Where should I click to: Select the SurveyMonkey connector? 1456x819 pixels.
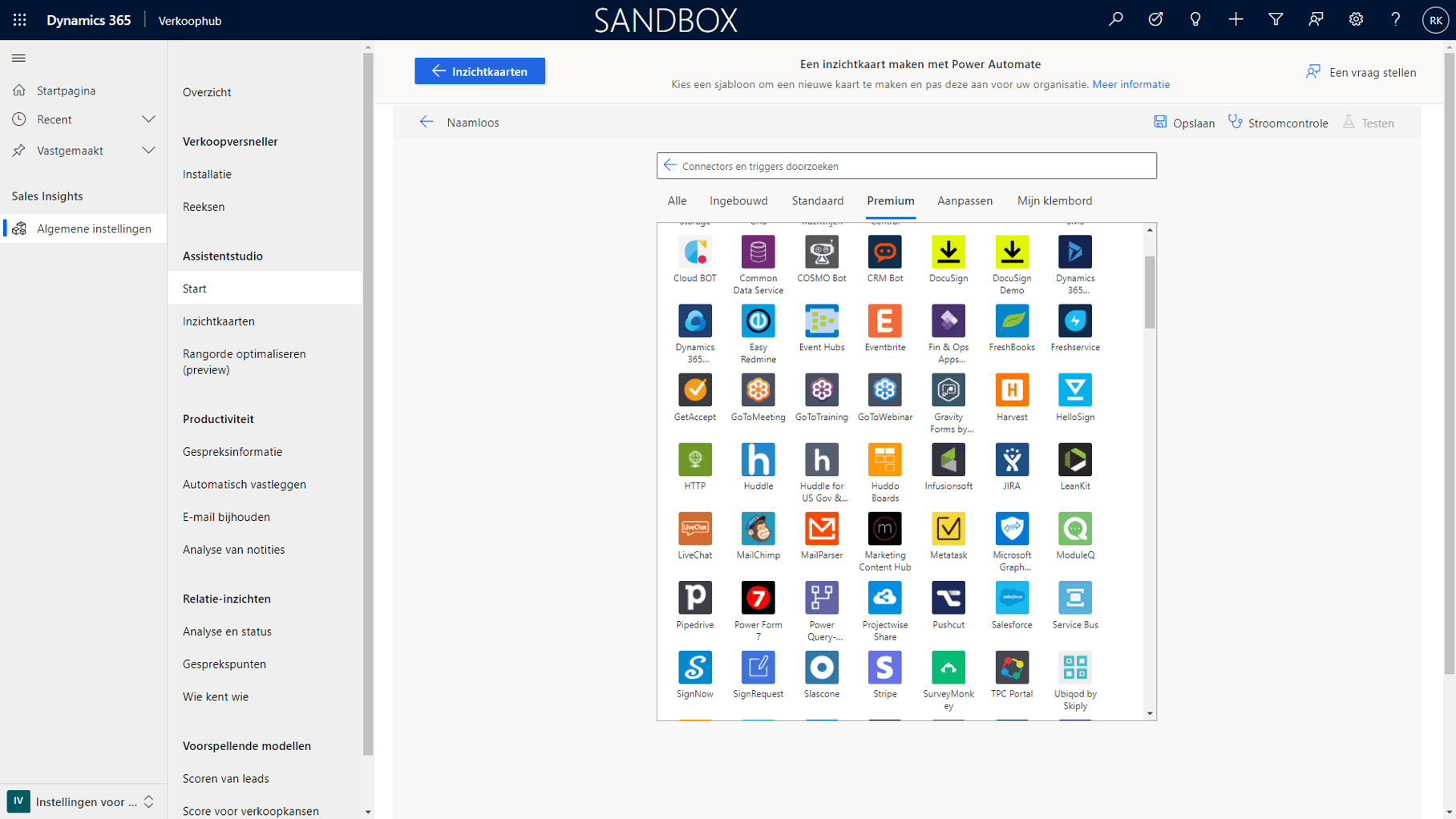coord(948,667)
